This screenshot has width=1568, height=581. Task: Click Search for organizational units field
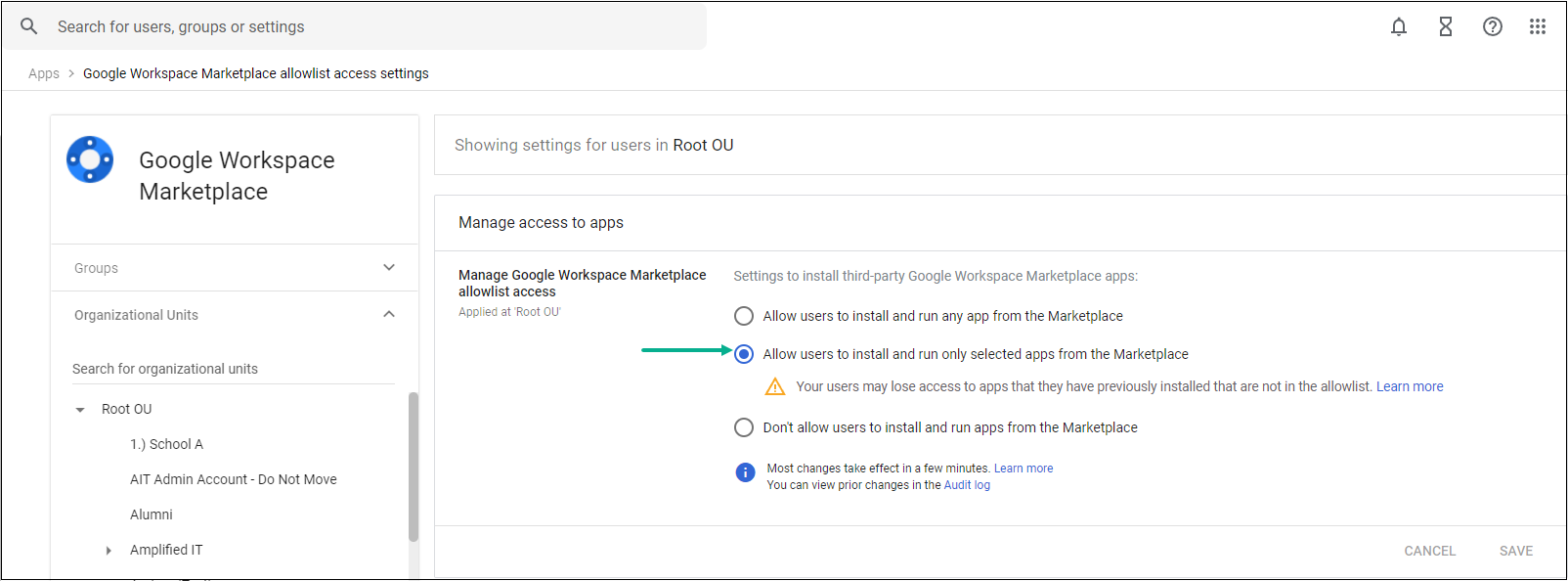coord(234,369)
